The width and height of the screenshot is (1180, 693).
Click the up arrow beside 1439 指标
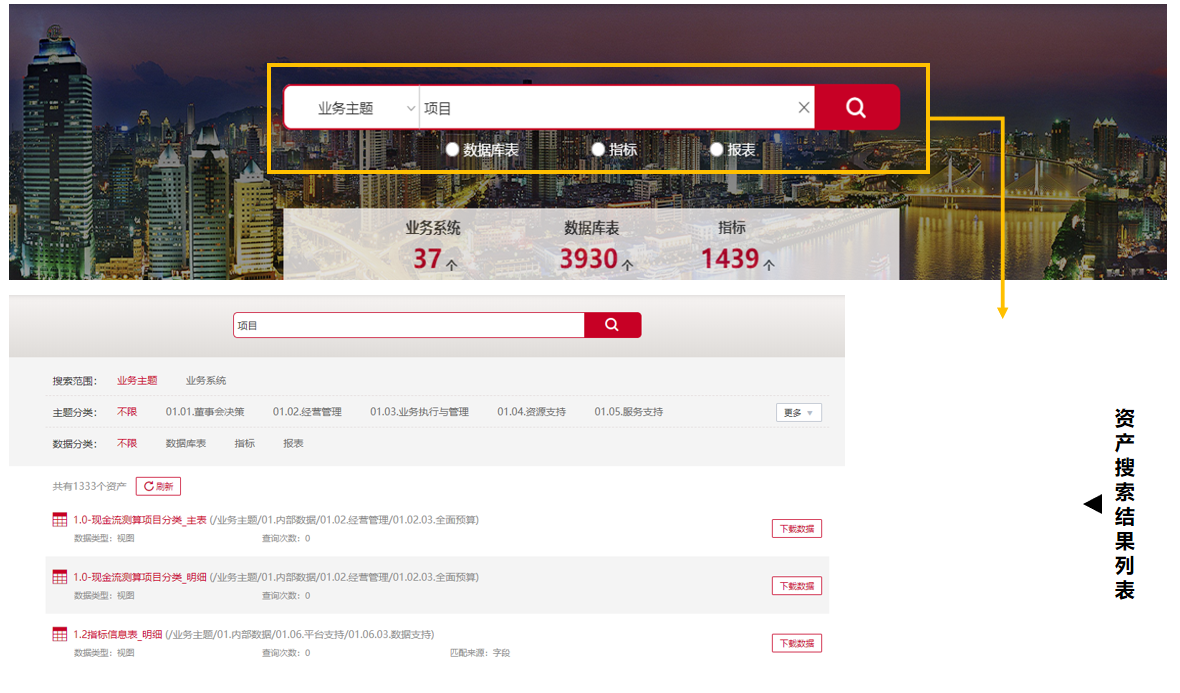click(x=768, y=265)
